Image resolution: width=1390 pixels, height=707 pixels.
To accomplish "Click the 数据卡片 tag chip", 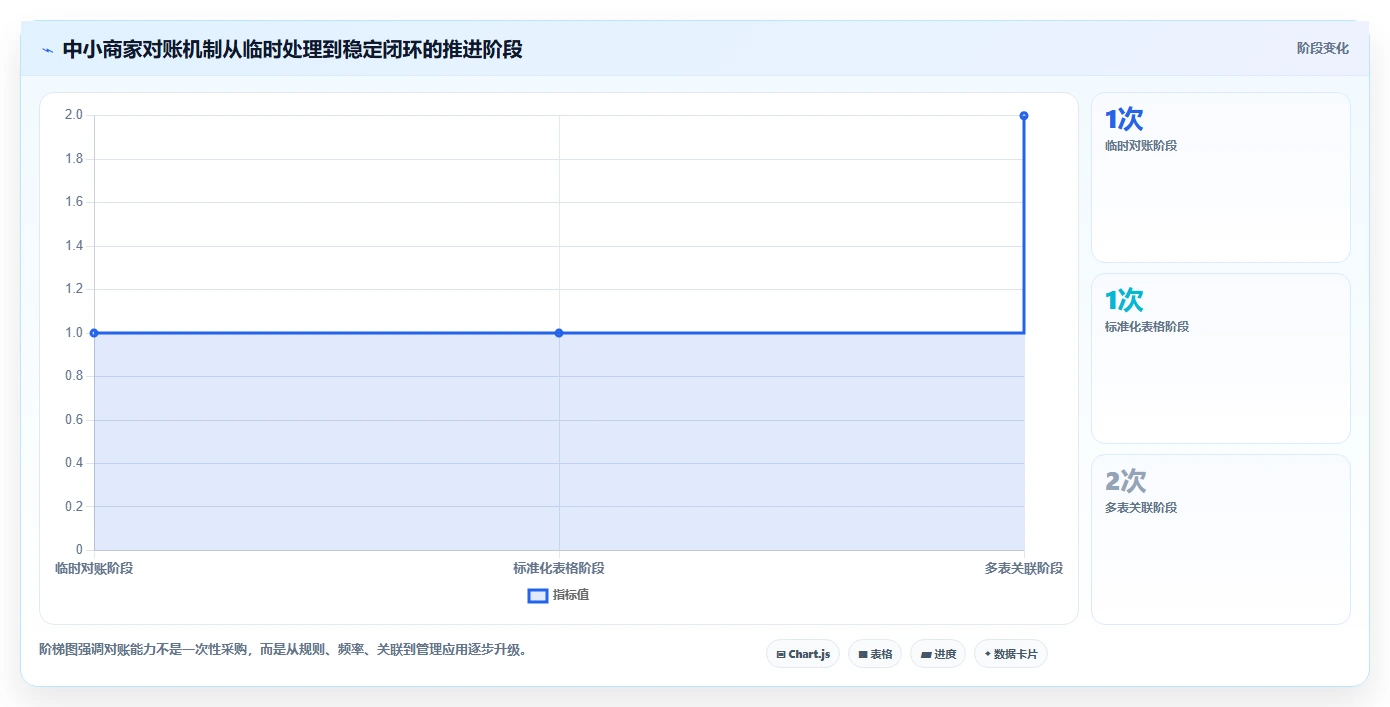I will coord(1011,654).
